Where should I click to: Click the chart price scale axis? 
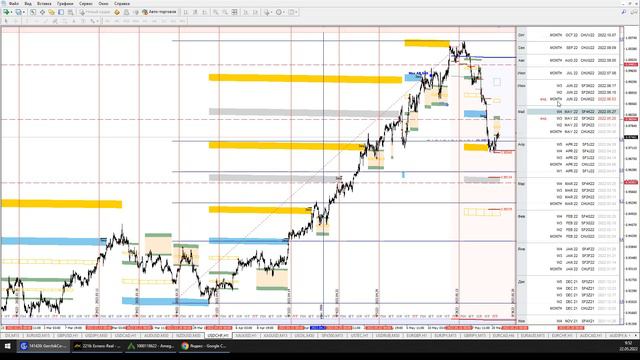coord(631,176)
